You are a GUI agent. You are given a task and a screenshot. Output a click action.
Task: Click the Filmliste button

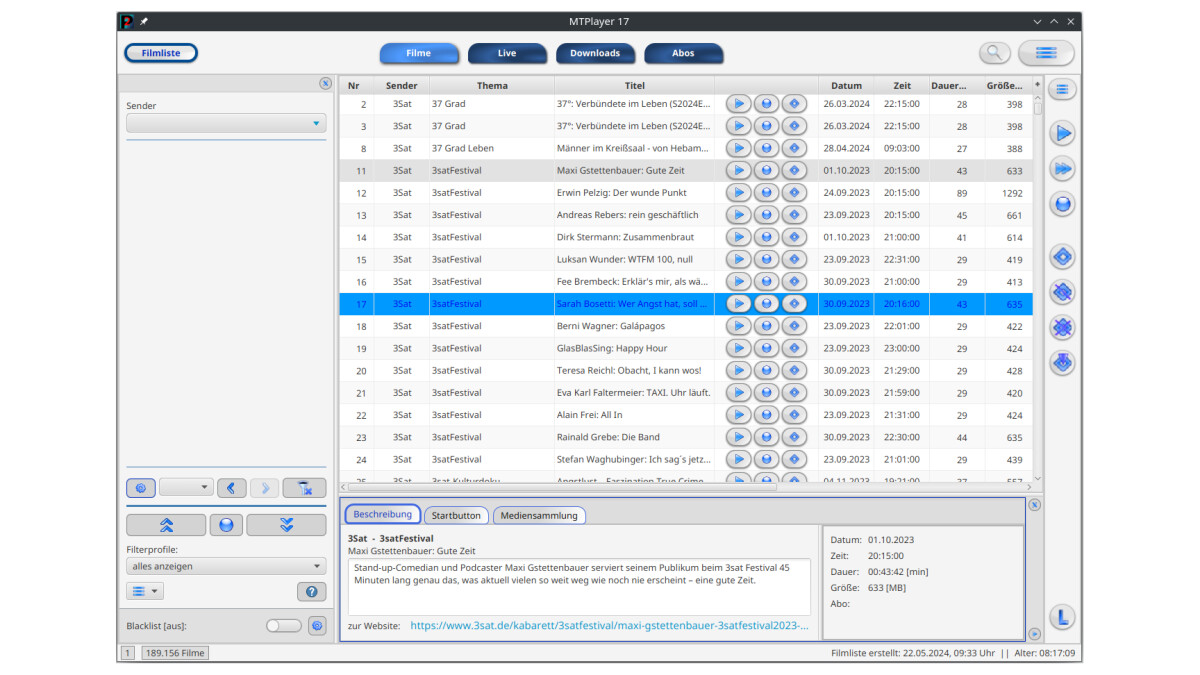click(x=161, y=53)
